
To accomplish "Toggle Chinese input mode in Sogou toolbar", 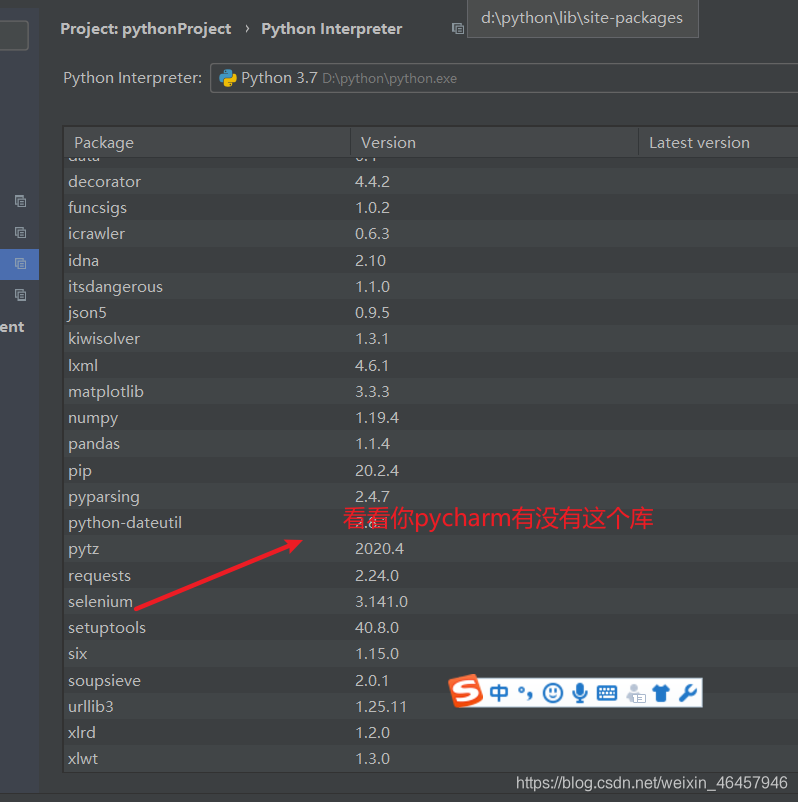I will point(499,693).
